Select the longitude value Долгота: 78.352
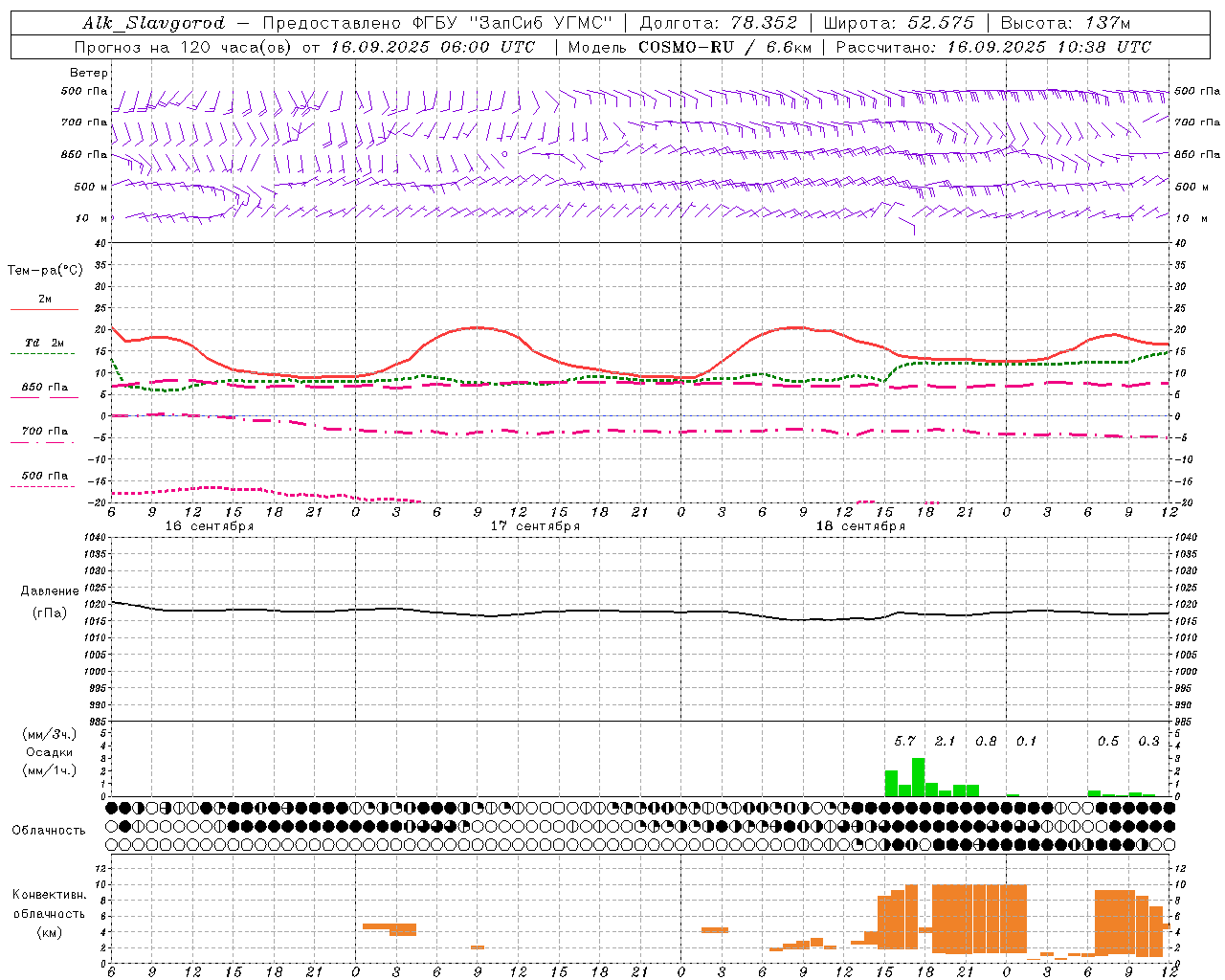The image size is (1225, 980). pos(718,23)
